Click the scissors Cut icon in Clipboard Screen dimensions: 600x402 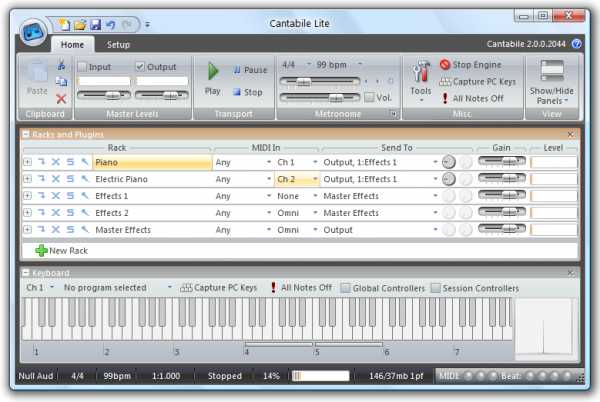pos(61,66)
